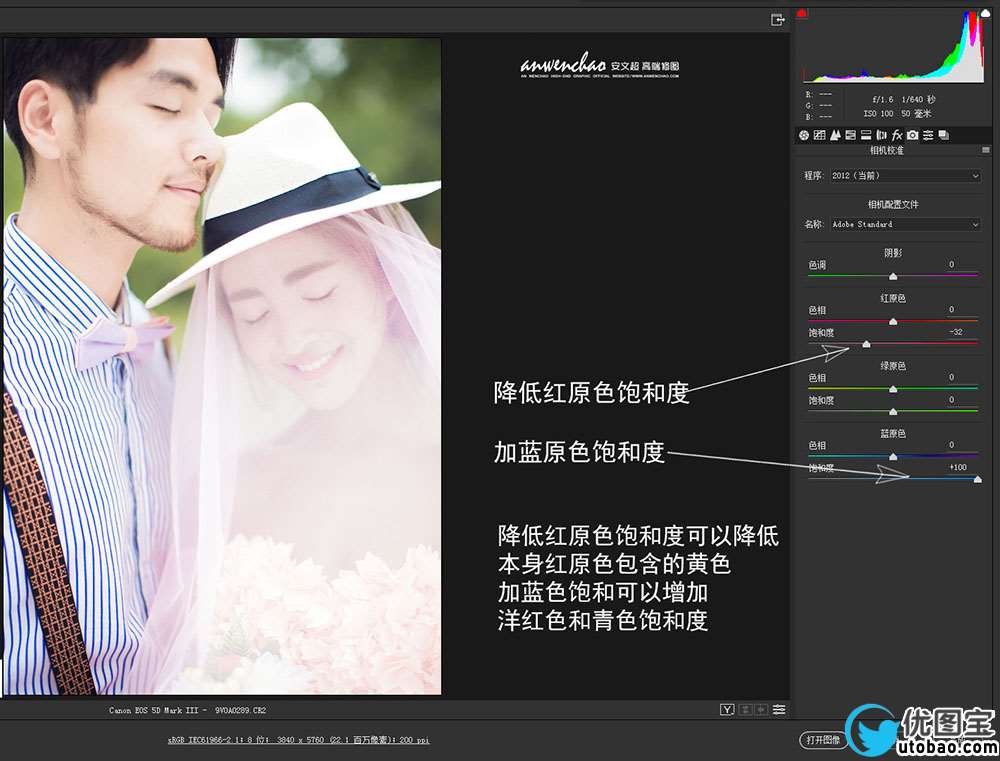Toggle shadow clipping warning in histogram
Viewport: 1000px width, 761px height.
802,14
